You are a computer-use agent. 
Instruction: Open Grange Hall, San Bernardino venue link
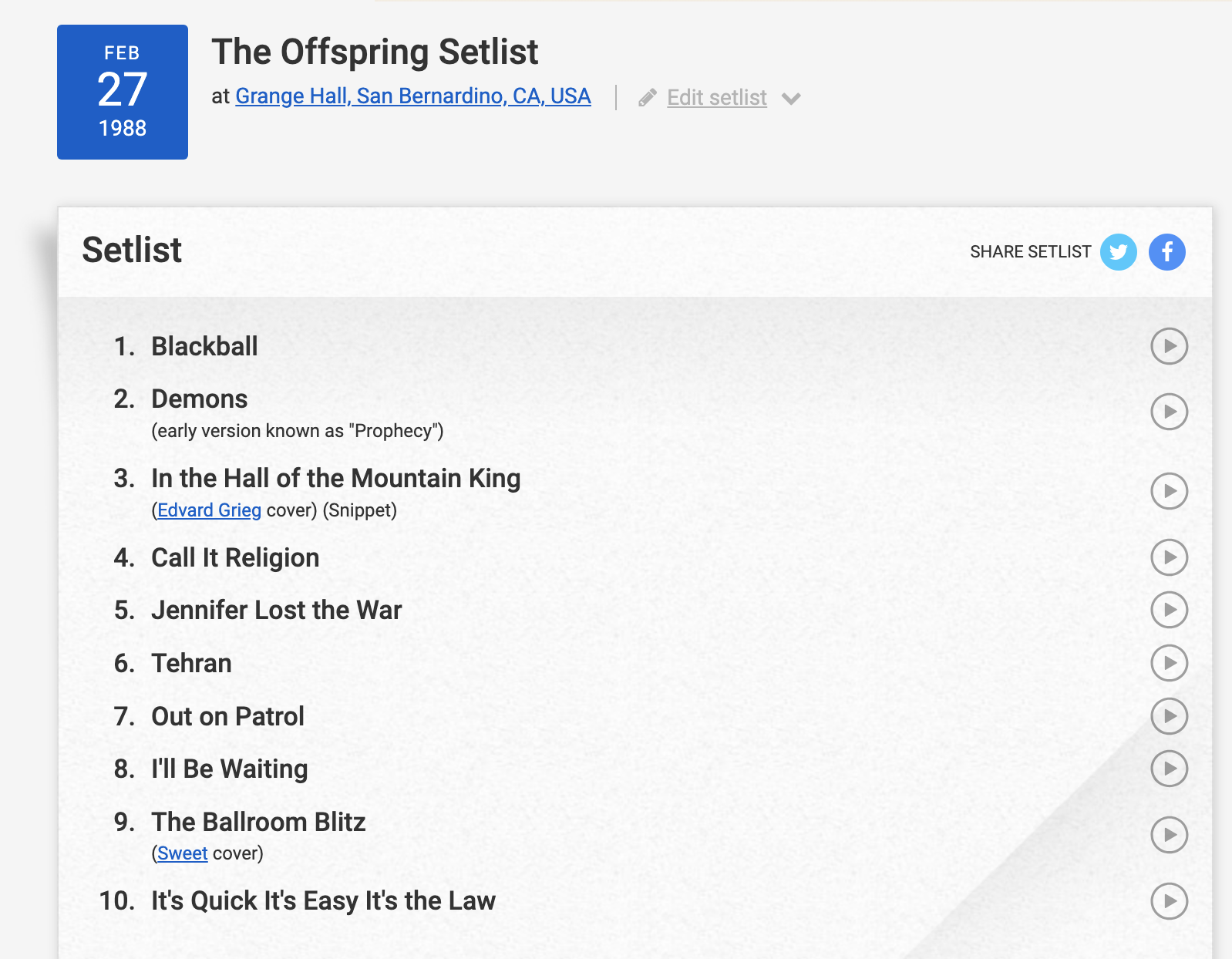[x=412, y=96]
